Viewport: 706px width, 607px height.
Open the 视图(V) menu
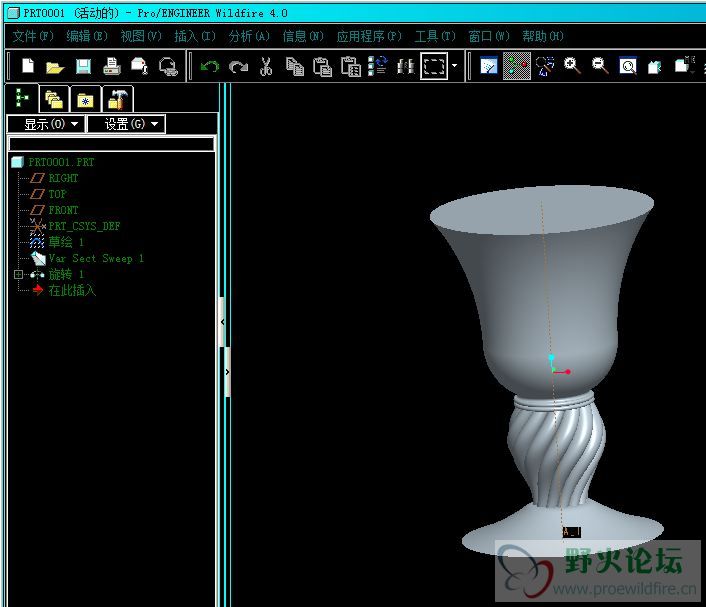pos(141,36)
